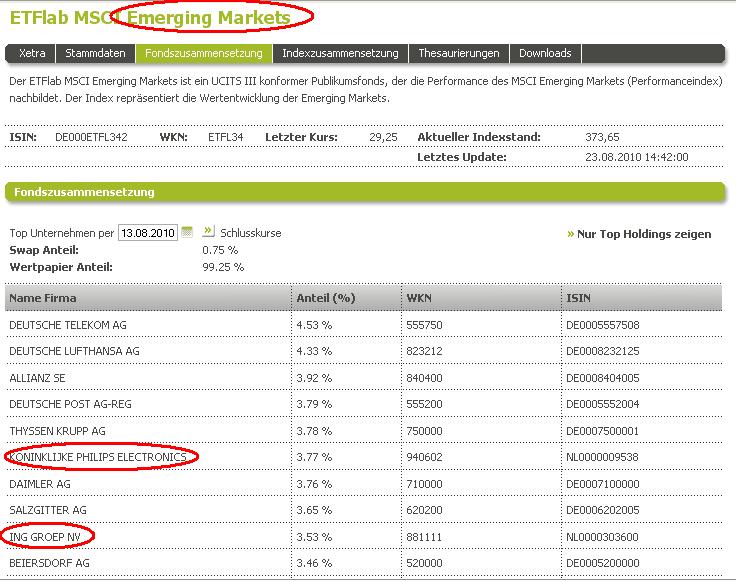Click Nur Top Holdings zeigen link
This screenshot has width=736, height=582.
click(x=644, y=234)
